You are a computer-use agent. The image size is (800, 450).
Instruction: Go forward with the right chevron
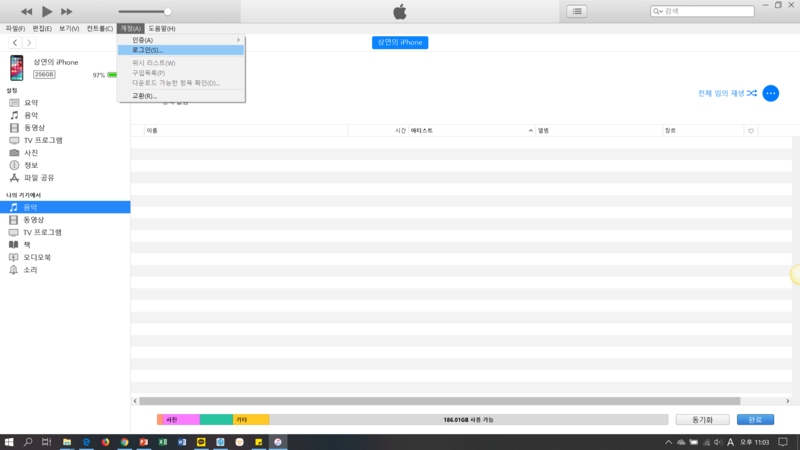[x=29, y=42]
